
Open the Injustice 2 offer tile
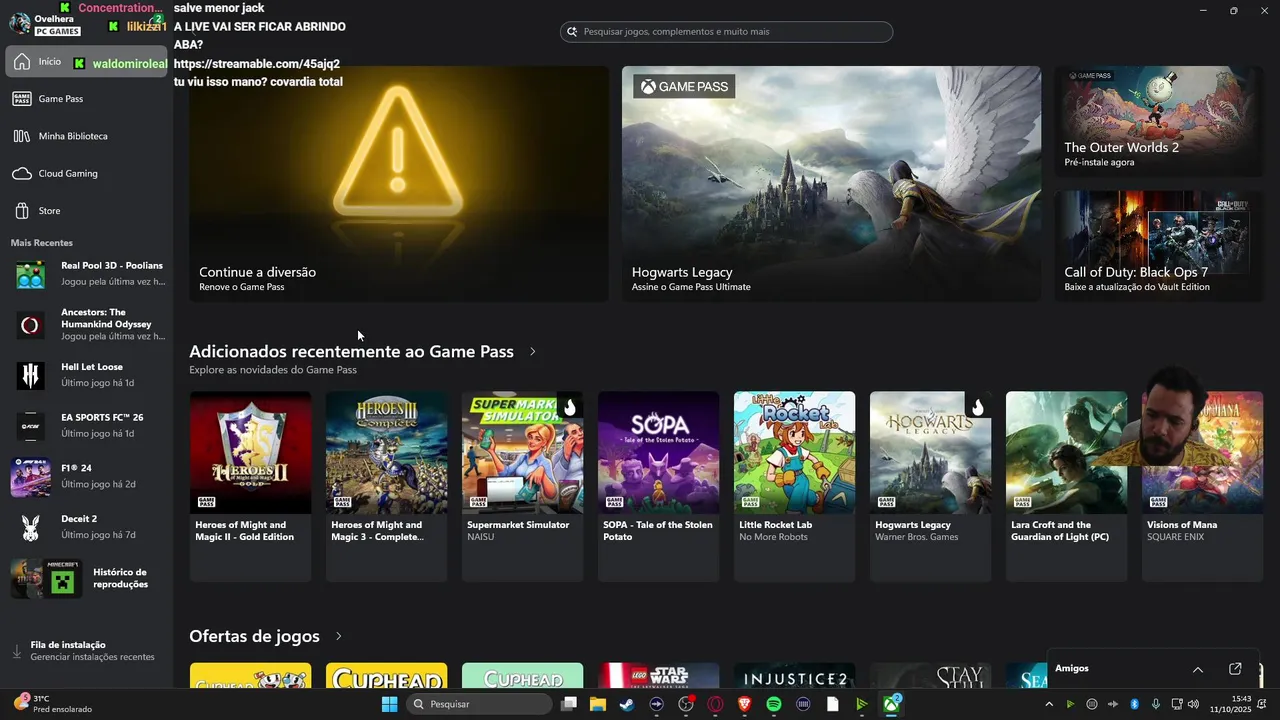coord(794,675)
